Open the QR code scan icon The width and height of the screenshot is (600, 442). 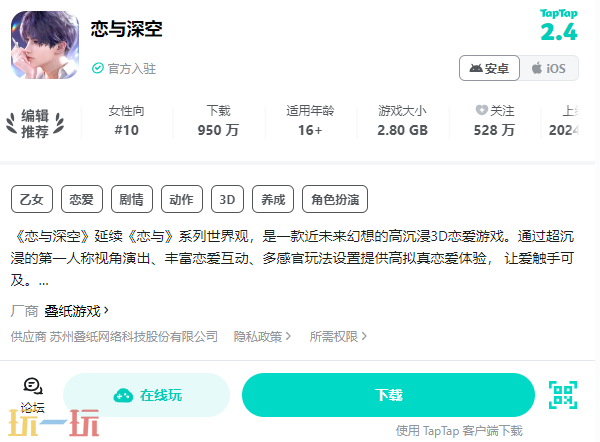(x=563, y=395)
